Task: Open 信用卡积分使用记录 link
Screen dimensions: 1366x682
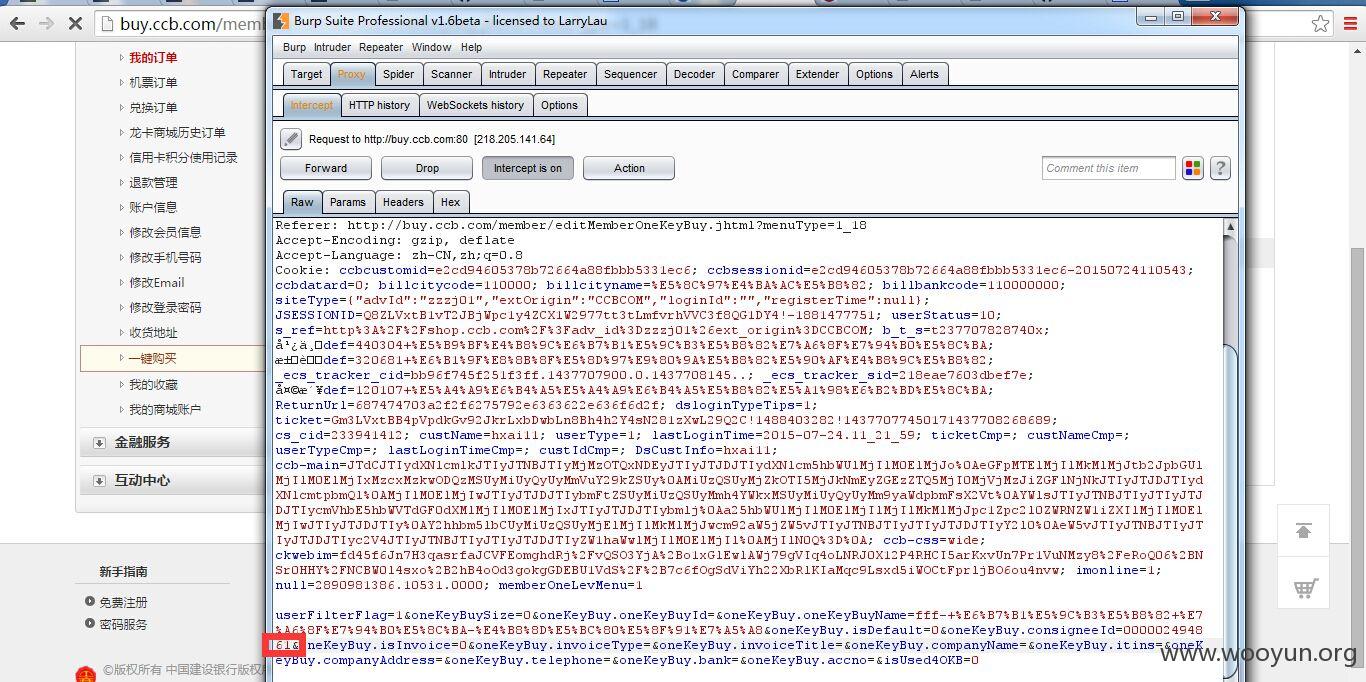Action: click(183, 158)
